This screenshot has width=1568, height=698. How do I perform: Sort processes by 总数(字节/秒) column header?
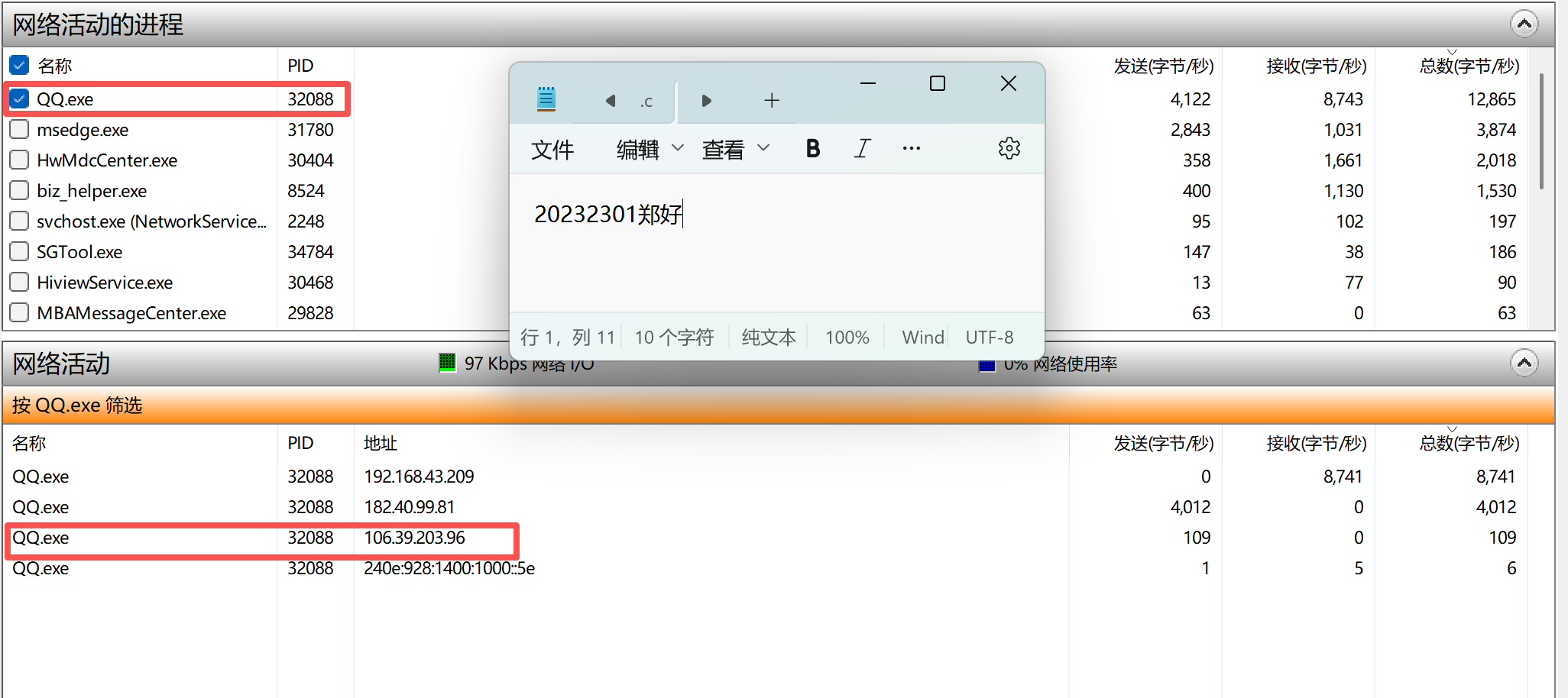(x=1469, y=66)
